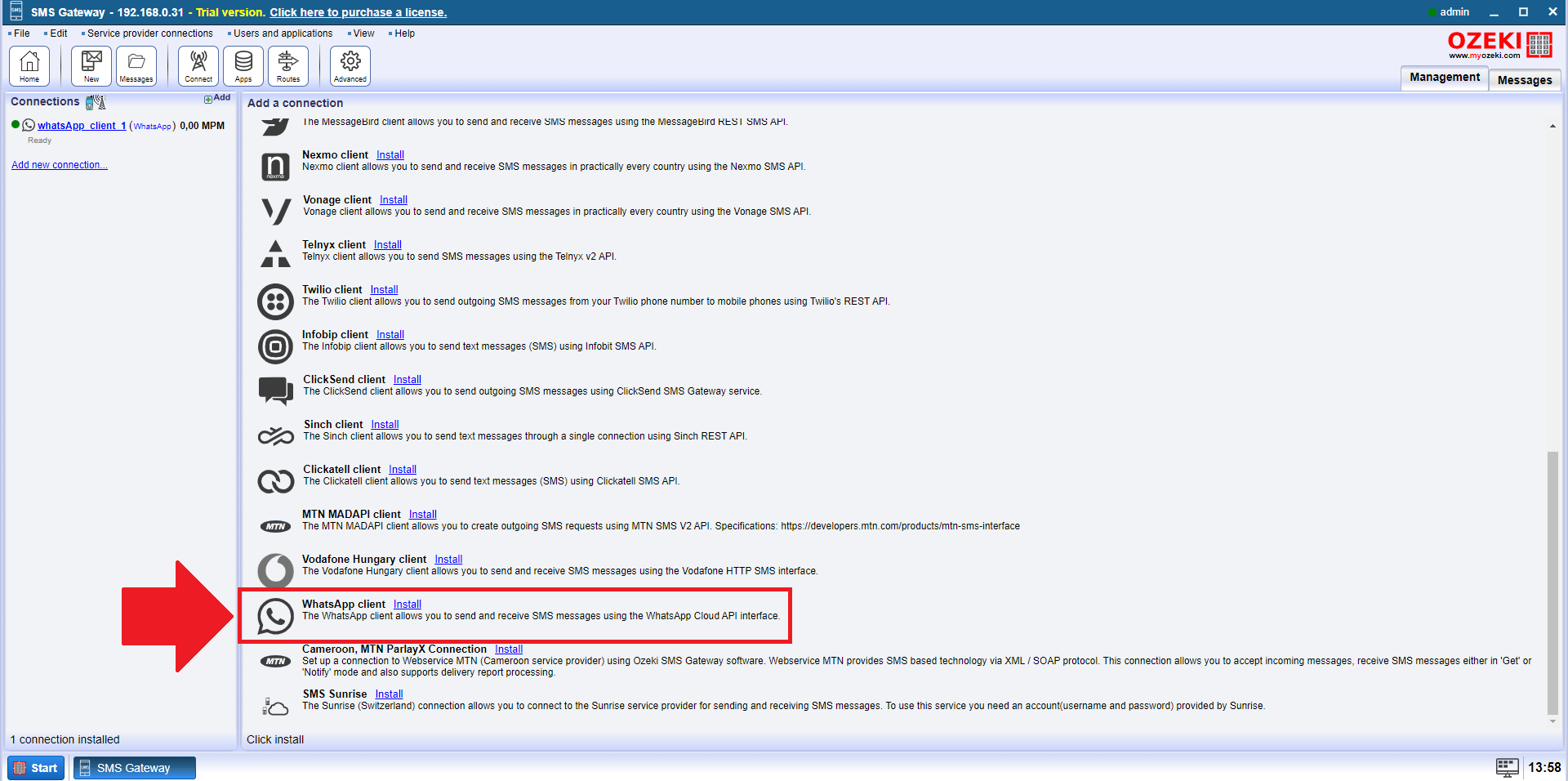Switch to the Messages tab
This screenshot has width=1568, height=781.
(x=1525, y=80)
